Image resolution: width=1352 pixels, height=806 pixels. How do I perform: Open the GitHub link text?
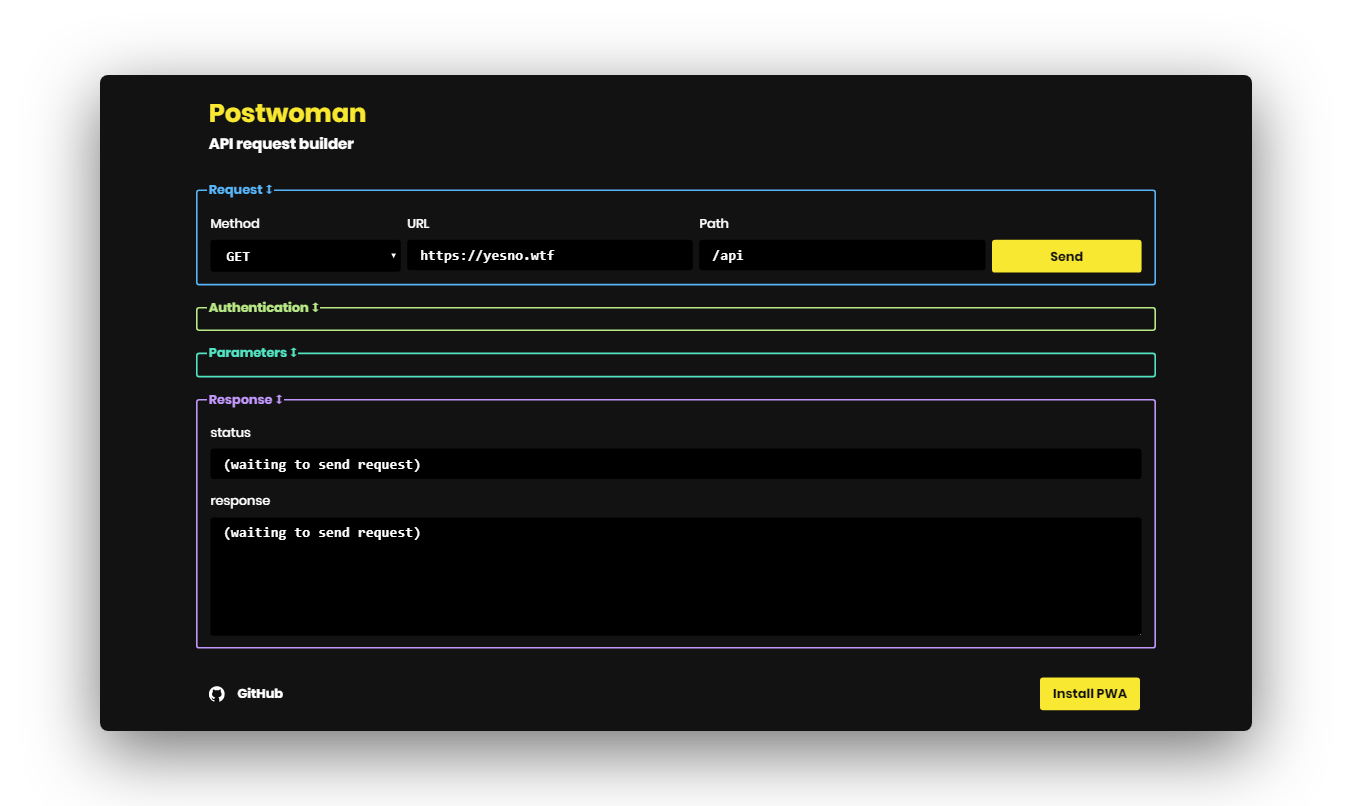tap(260, 694)
